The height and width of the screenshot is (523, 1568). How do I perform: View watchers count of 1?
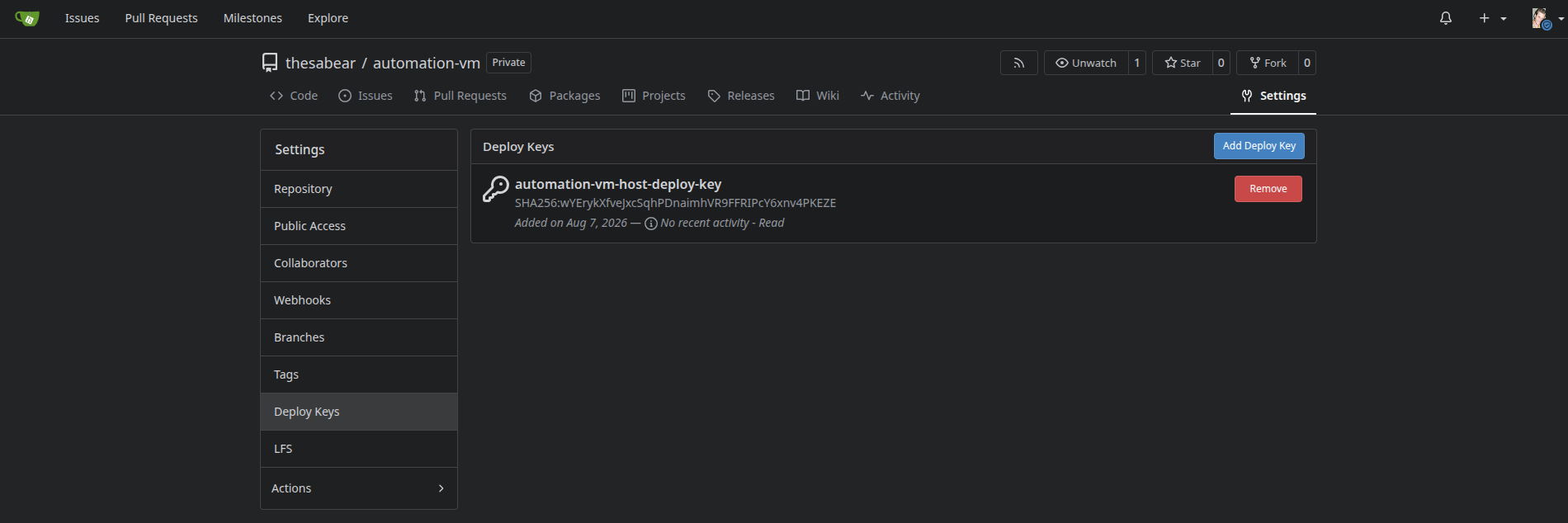point(1137,63)
